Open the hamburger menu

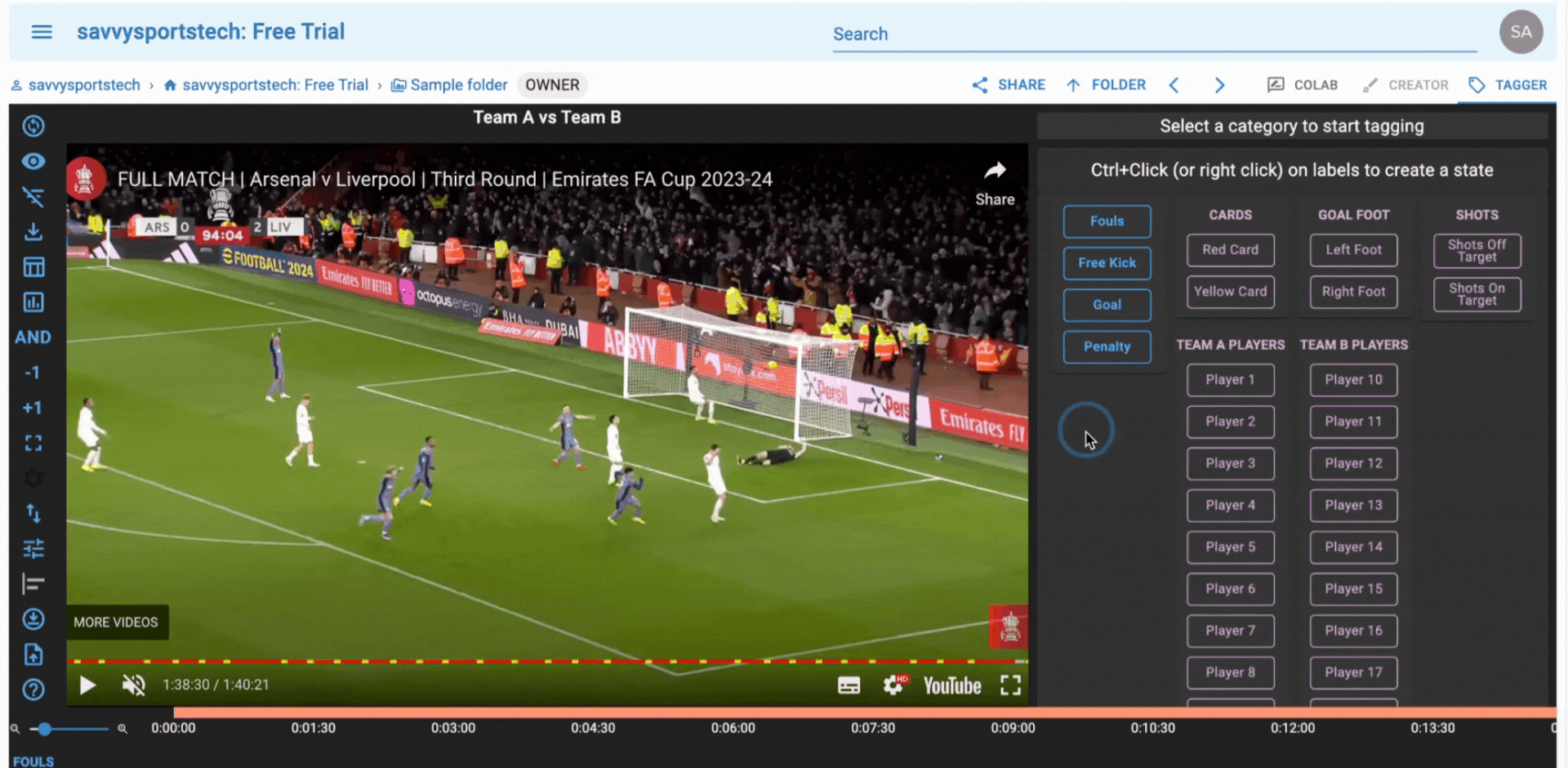(42, 32)
